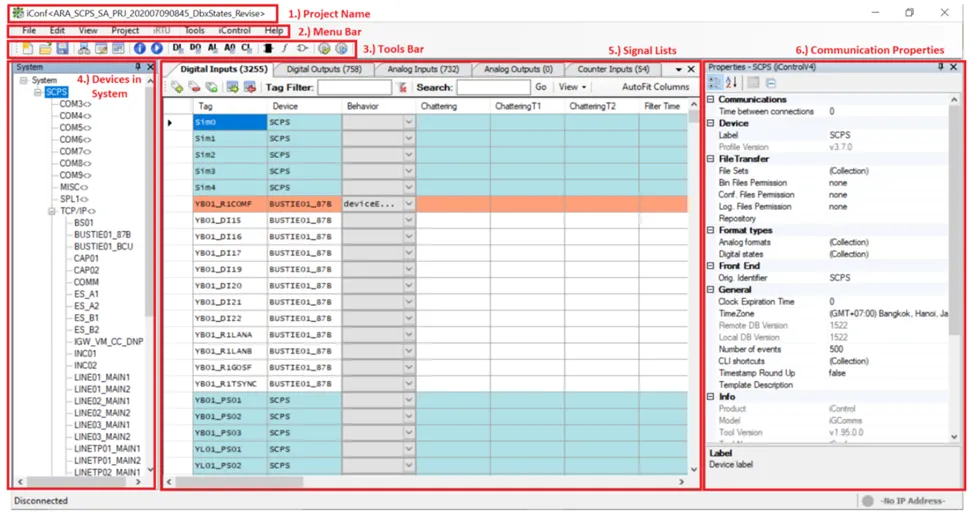Click the Go search button
This screenshot has width=975, height=515.
coord(541,87)
